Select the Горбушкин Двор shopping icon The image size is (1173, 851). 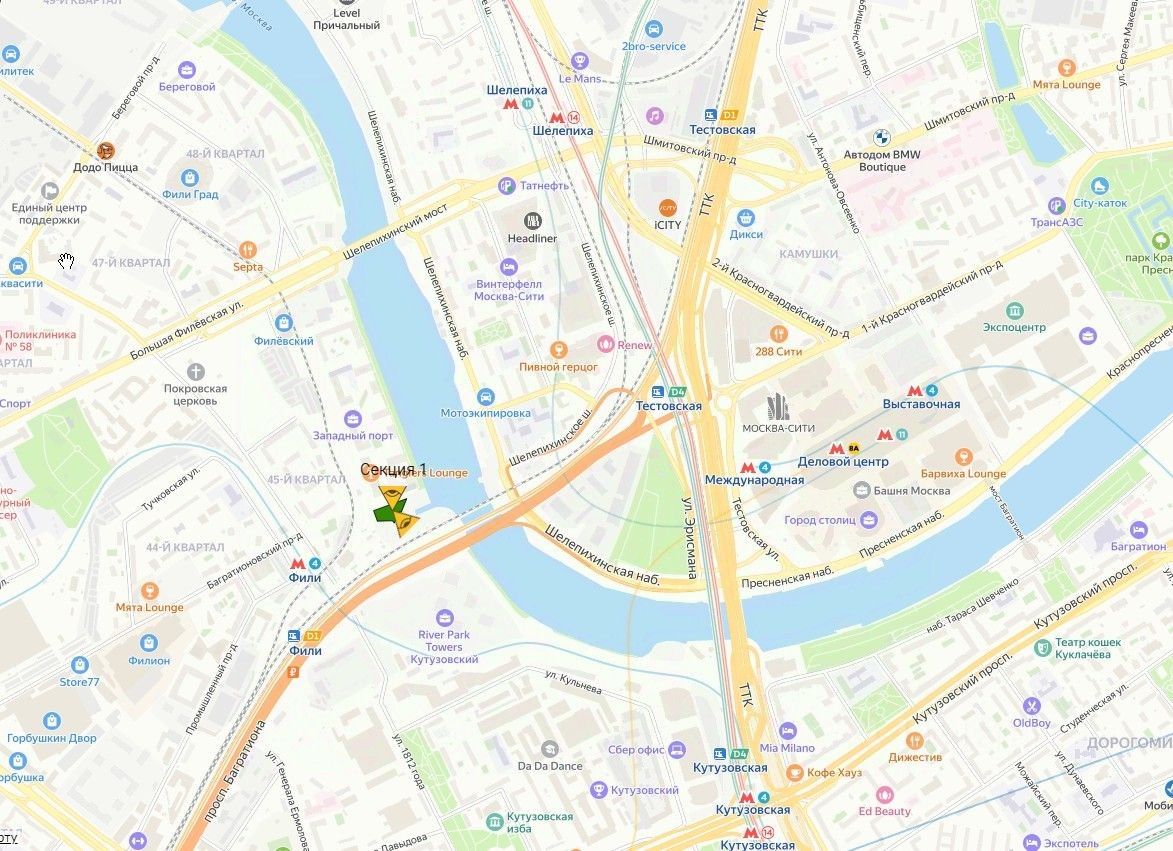tap(52, 721)
